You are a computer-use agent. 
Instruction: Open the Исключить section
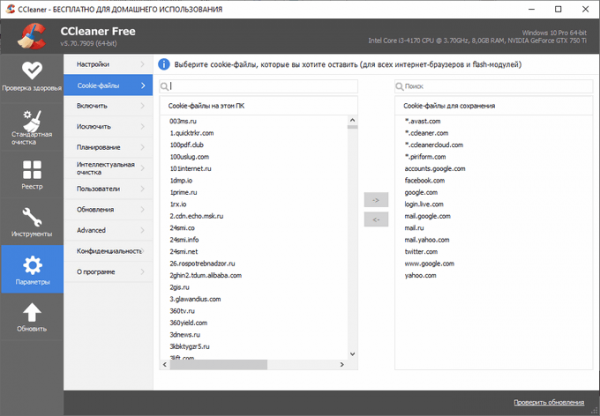click(x=108, y=127)
